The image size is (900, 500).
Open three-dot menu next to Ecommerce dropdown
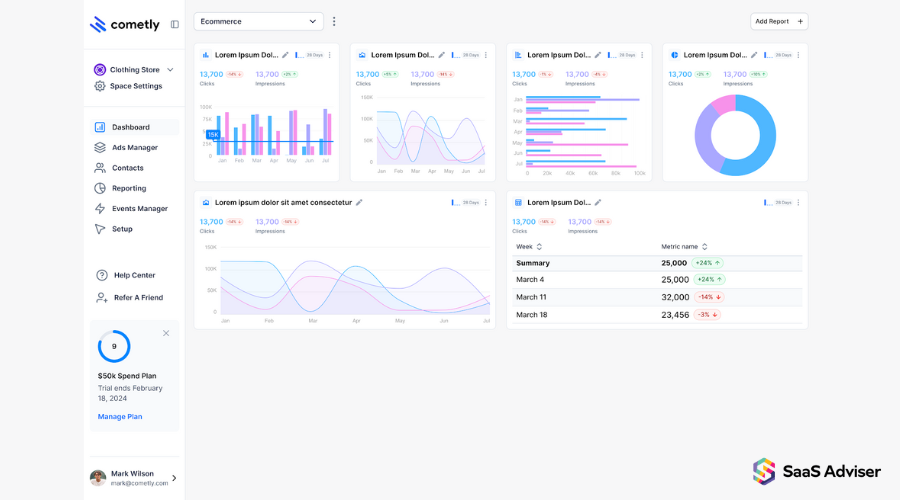(334, 22)
